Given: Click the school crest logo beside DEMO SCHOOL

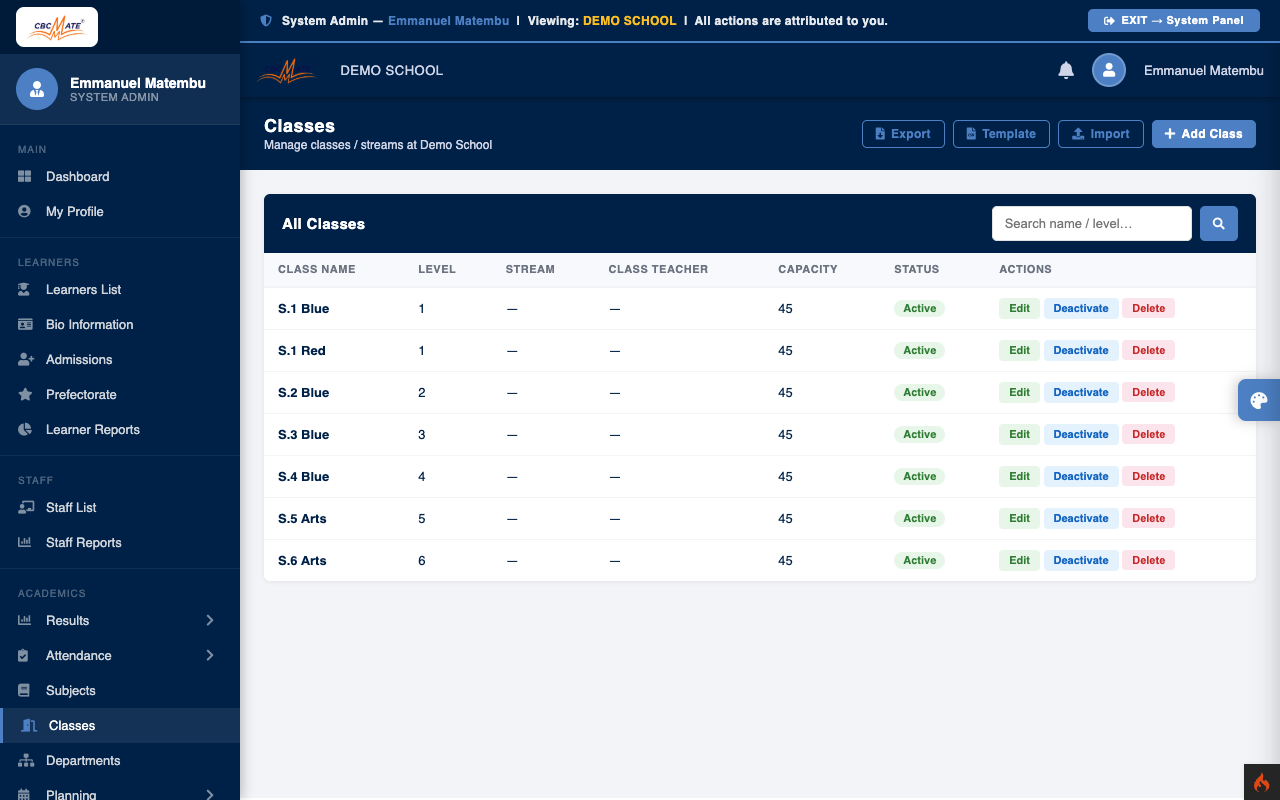Looking at the screenshot, I should 288,71.
